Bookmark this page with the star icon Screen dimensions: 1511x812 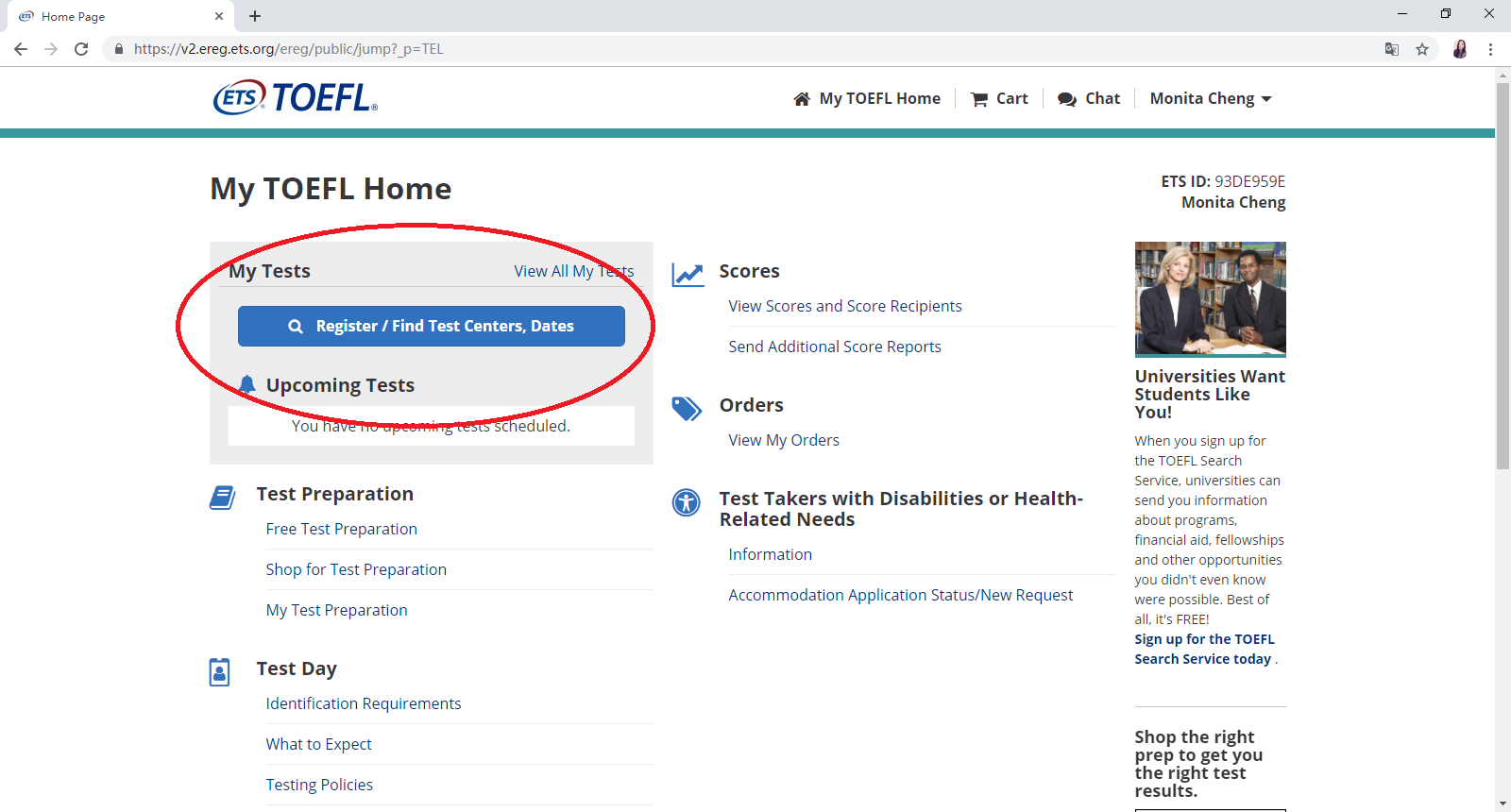point(1422,49)
